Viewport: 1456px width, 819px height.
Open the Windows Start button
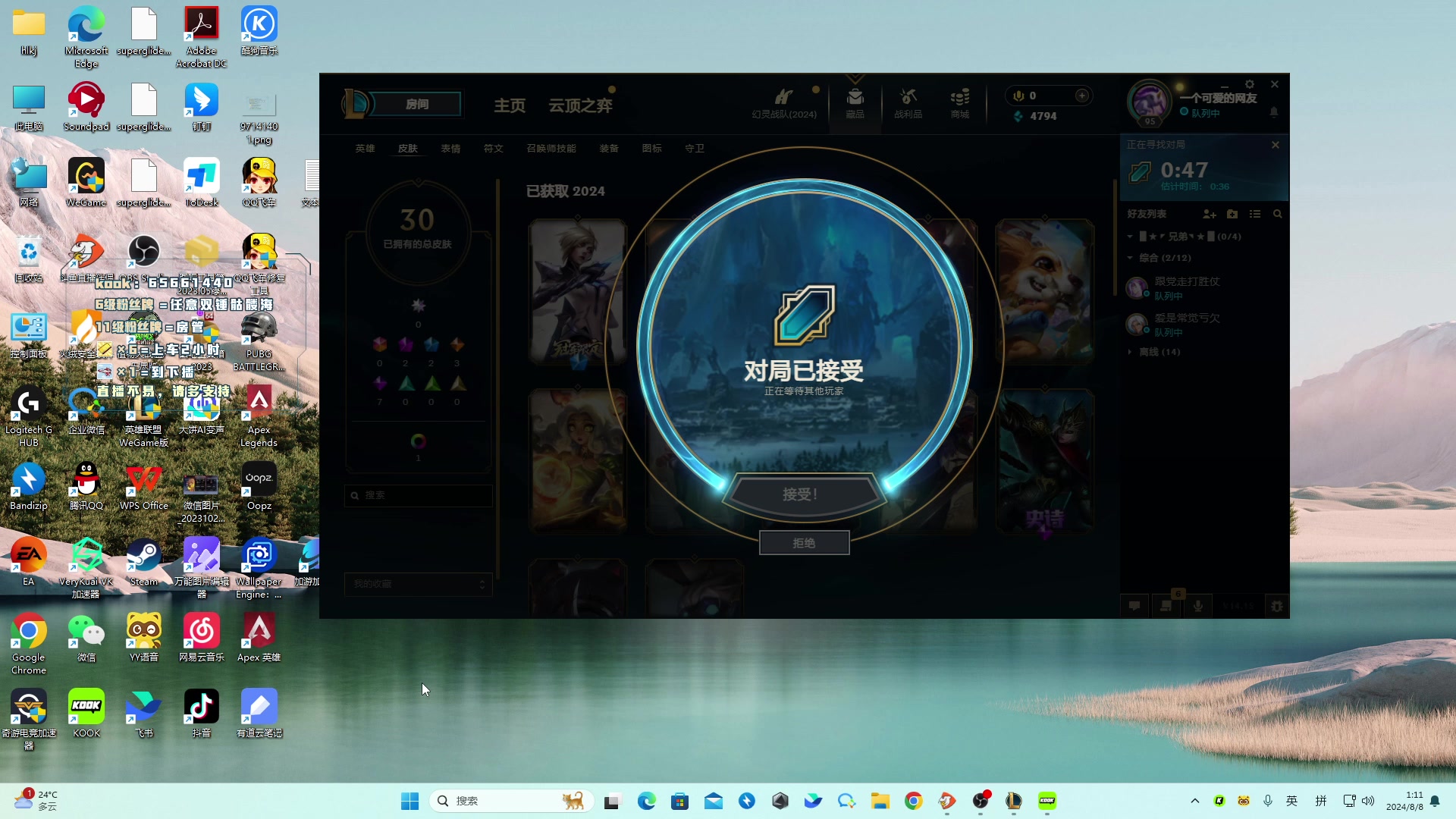point(409,801)
